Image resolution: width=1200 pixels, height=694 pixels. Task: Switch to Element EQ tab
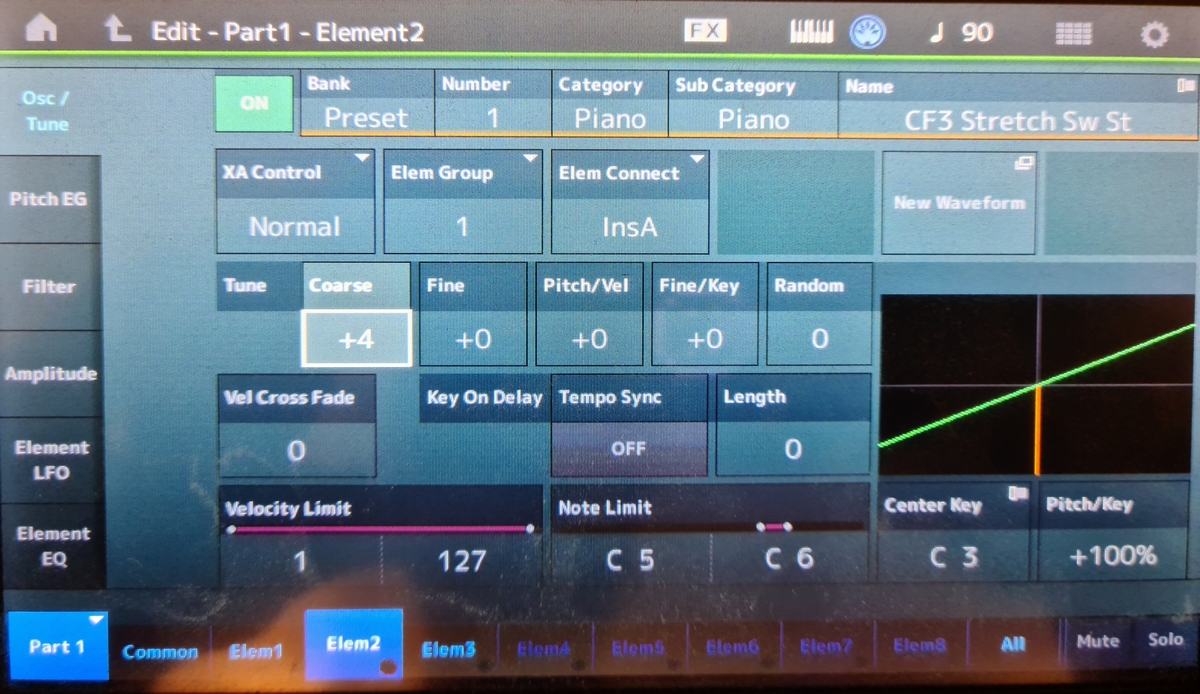(52, 547)
